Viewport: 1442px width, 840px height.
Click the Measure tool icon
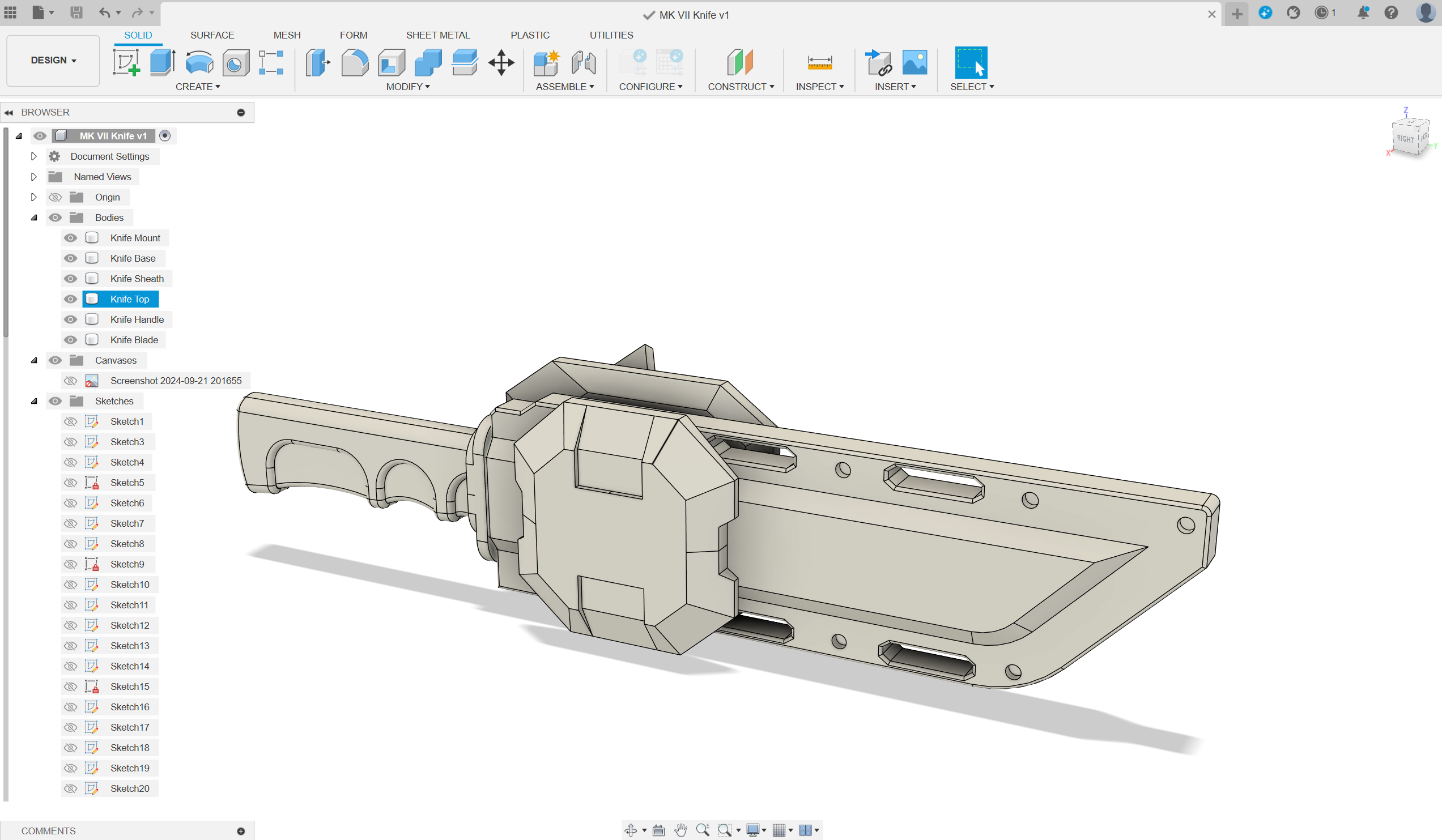pos(819,62)
